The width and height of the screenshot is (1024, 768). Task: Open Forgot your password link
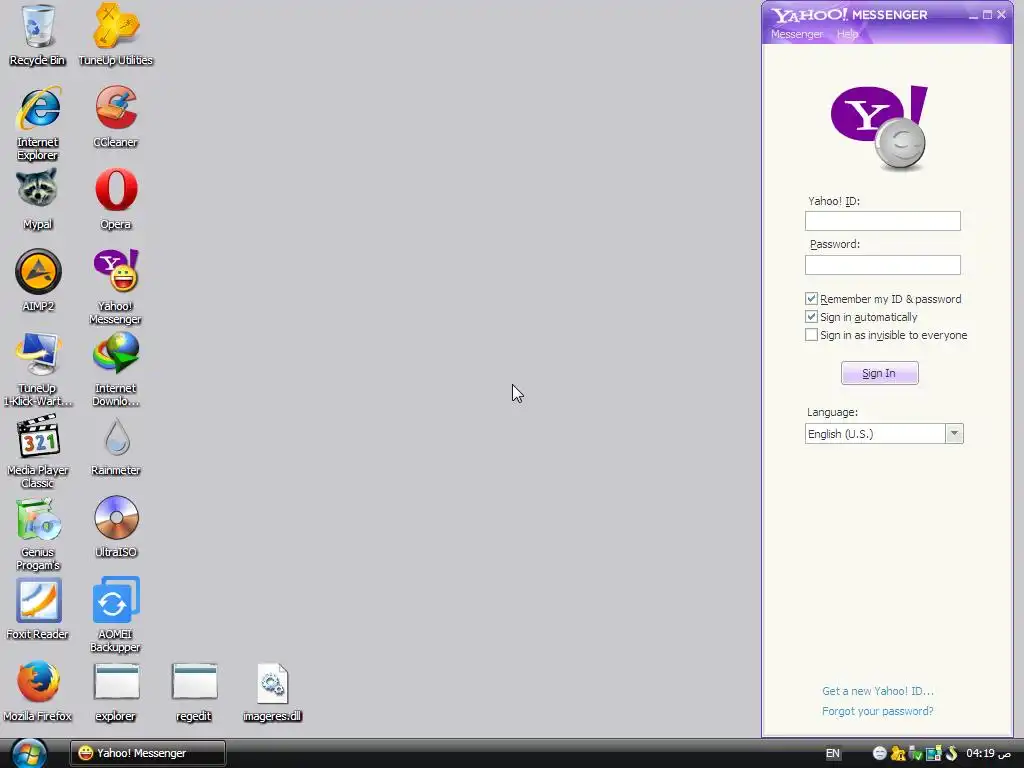pyautogui.click(x=878, y=711)
